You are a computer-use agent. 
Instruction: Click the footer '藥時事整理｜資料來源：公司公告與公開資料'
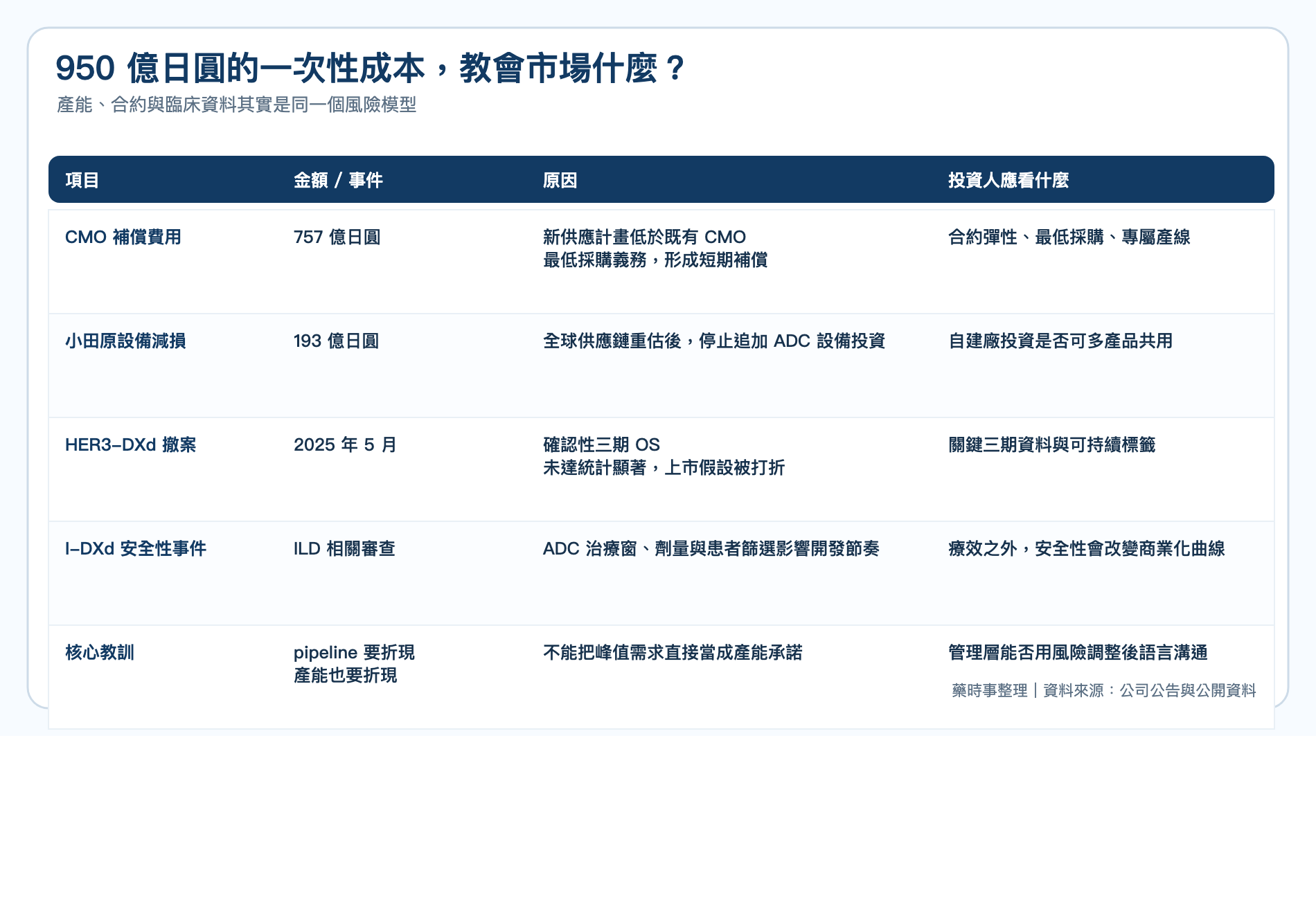click(x=1104, y=690)
